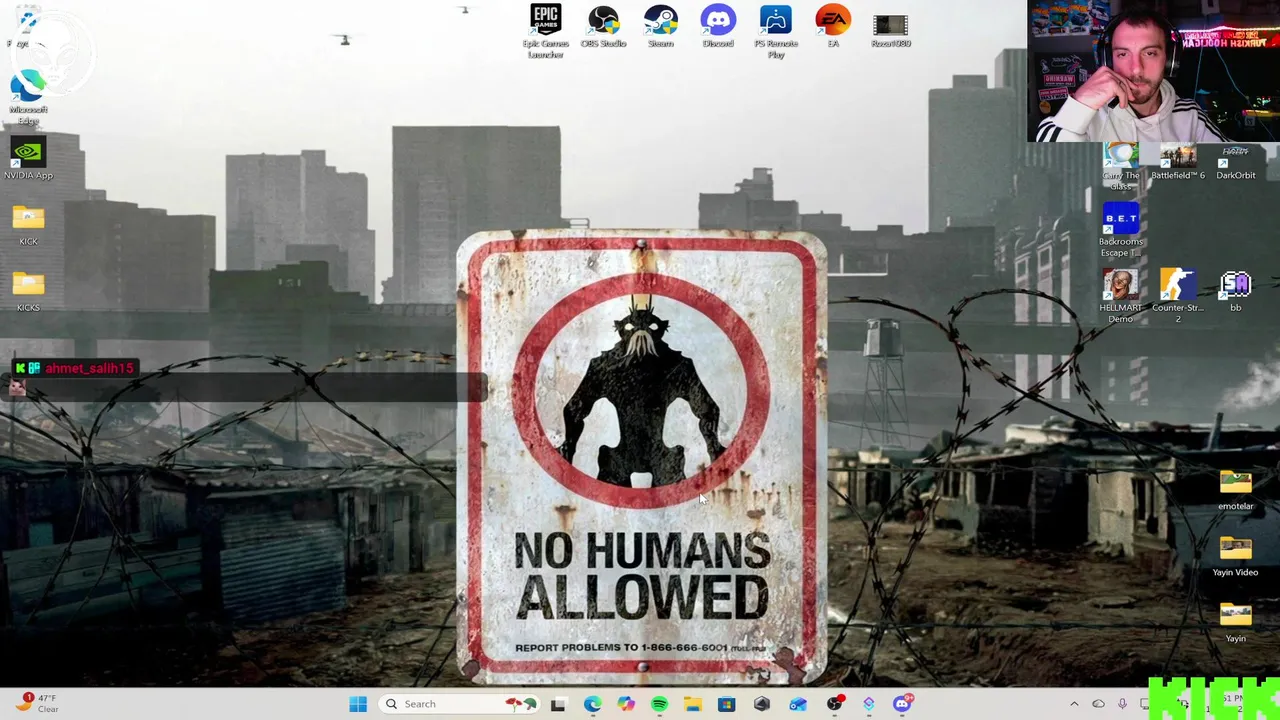Screen dimensions: 1280x720
Task: Open Discord from the taskbar
Action: [902, 704]
